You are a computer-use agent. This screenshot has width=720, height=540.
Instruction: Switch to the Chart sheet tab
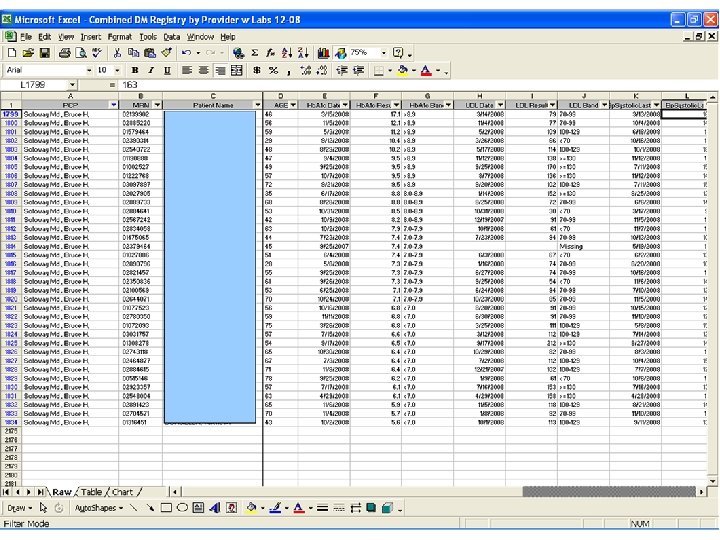(x=122, y=492)
